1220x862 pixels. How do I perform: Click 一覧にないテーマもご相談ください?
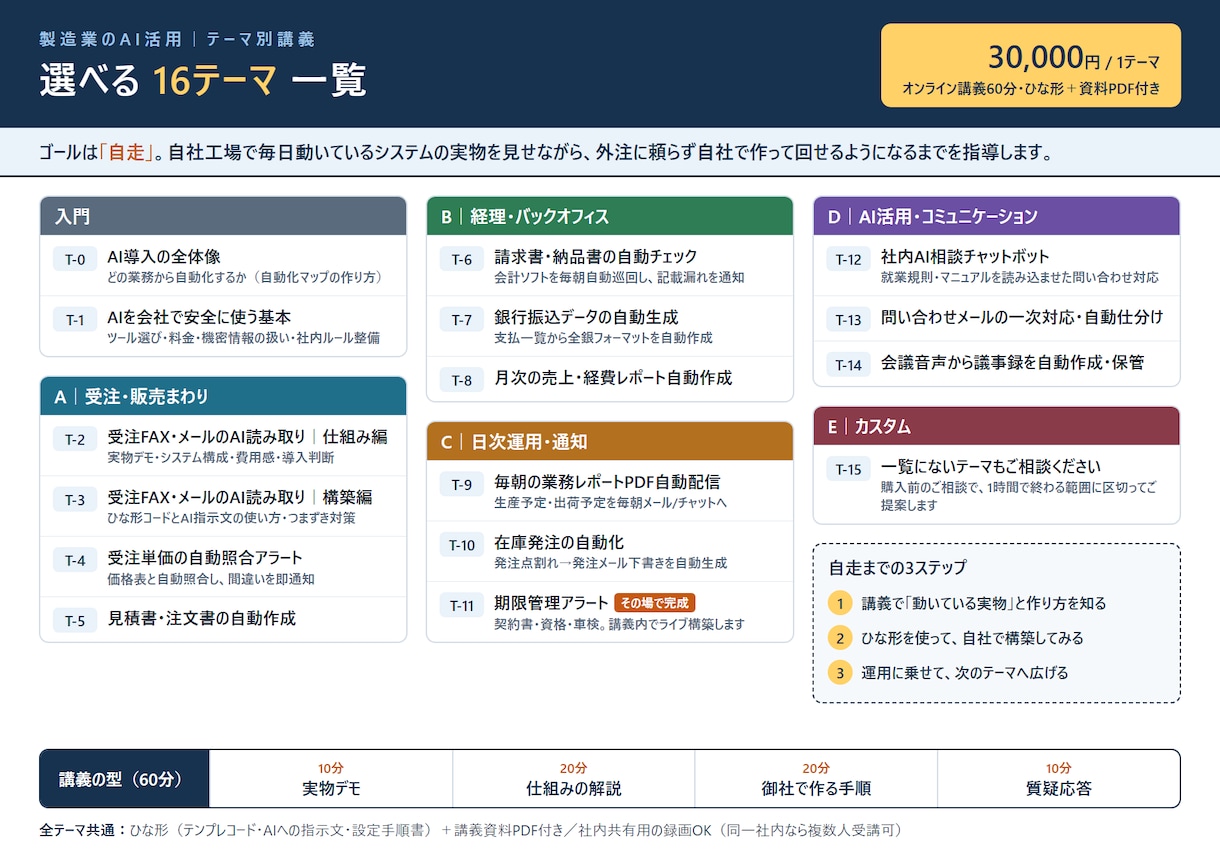pos(991,467)
